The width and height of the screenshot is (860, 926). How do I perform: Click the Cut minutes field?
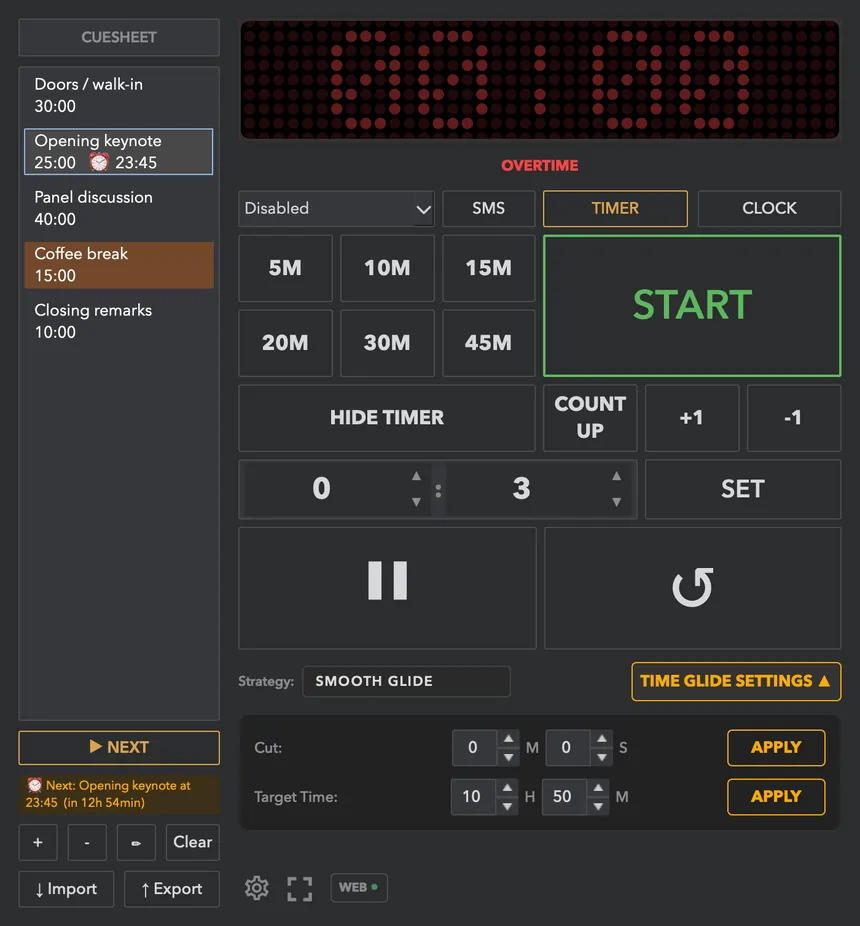[x=474, y=748]
